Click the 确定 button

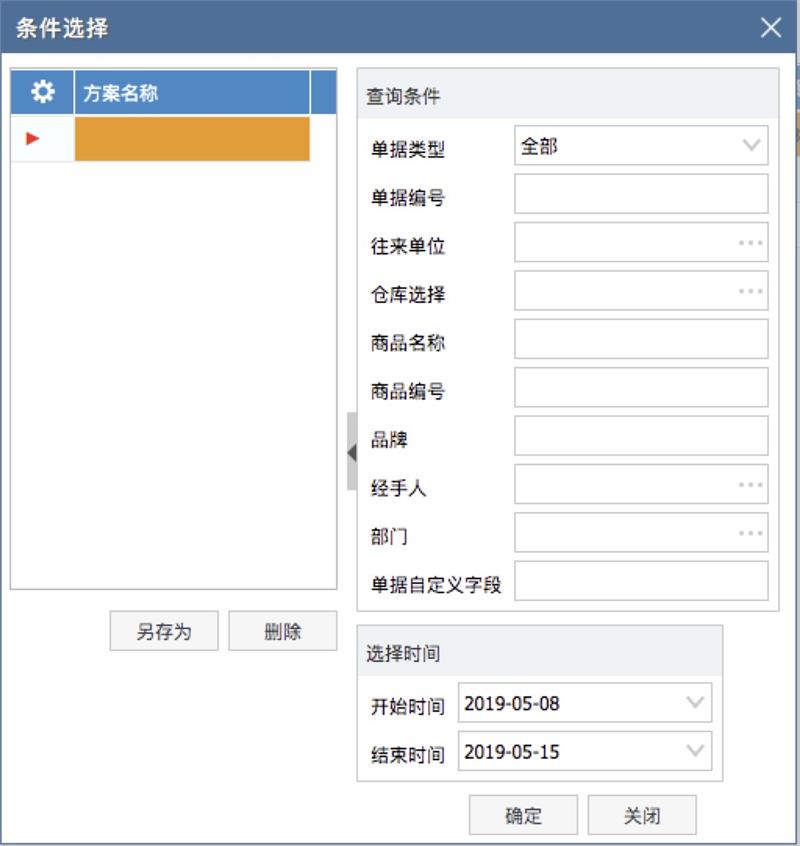coord(523,815)
